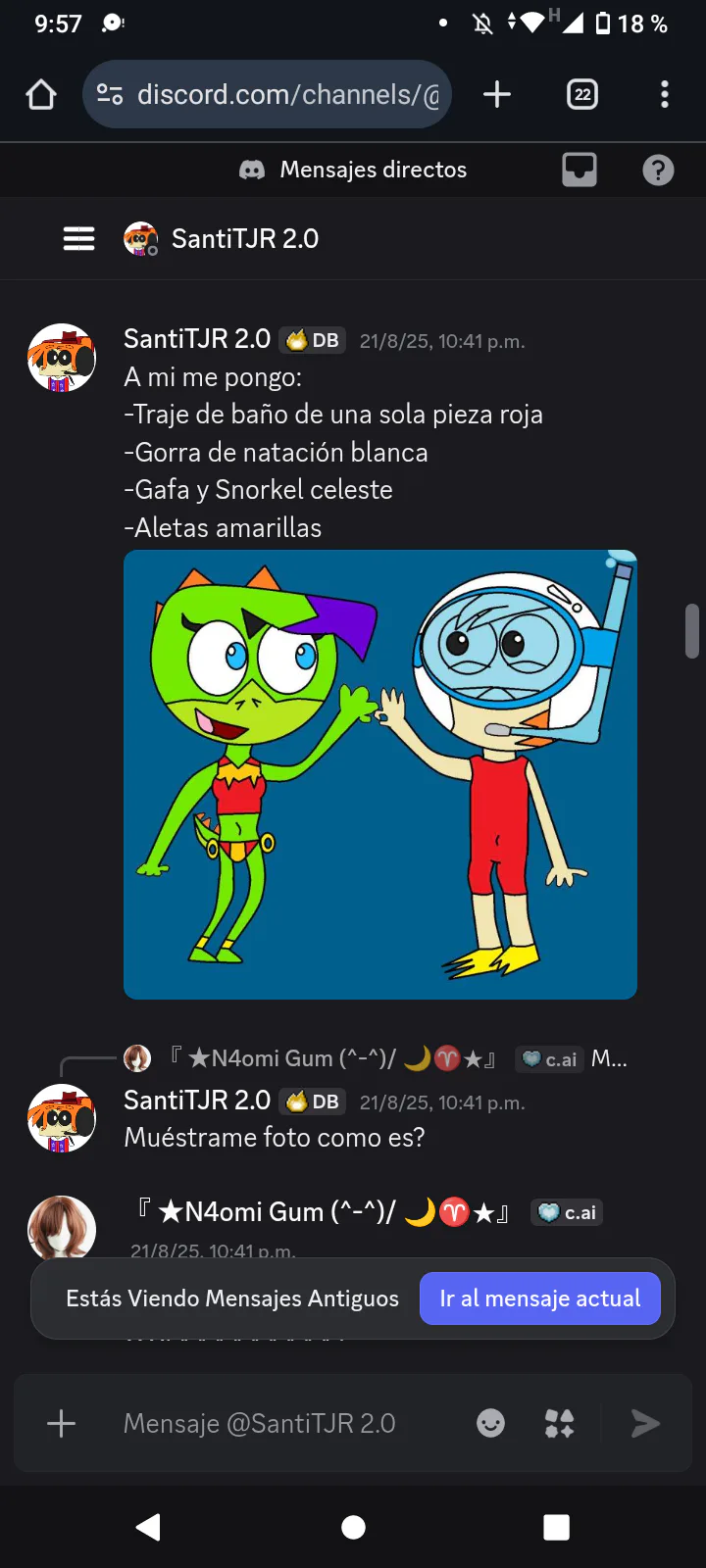Open the Discord inbox tray icon

pos(580,170)
